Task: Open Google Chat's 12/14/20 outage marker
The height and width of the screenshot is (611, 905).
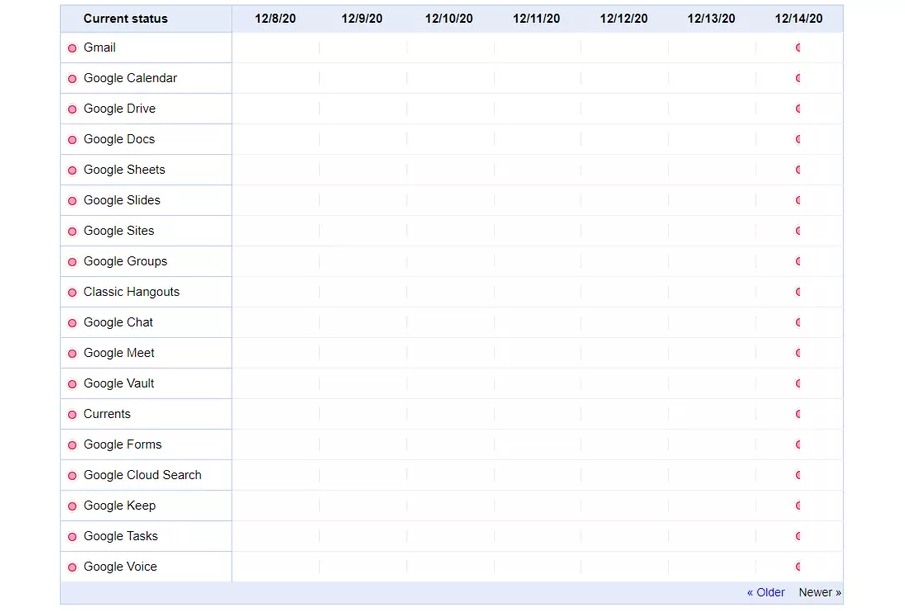Action: pyautogui.click(x=798, y=323)
